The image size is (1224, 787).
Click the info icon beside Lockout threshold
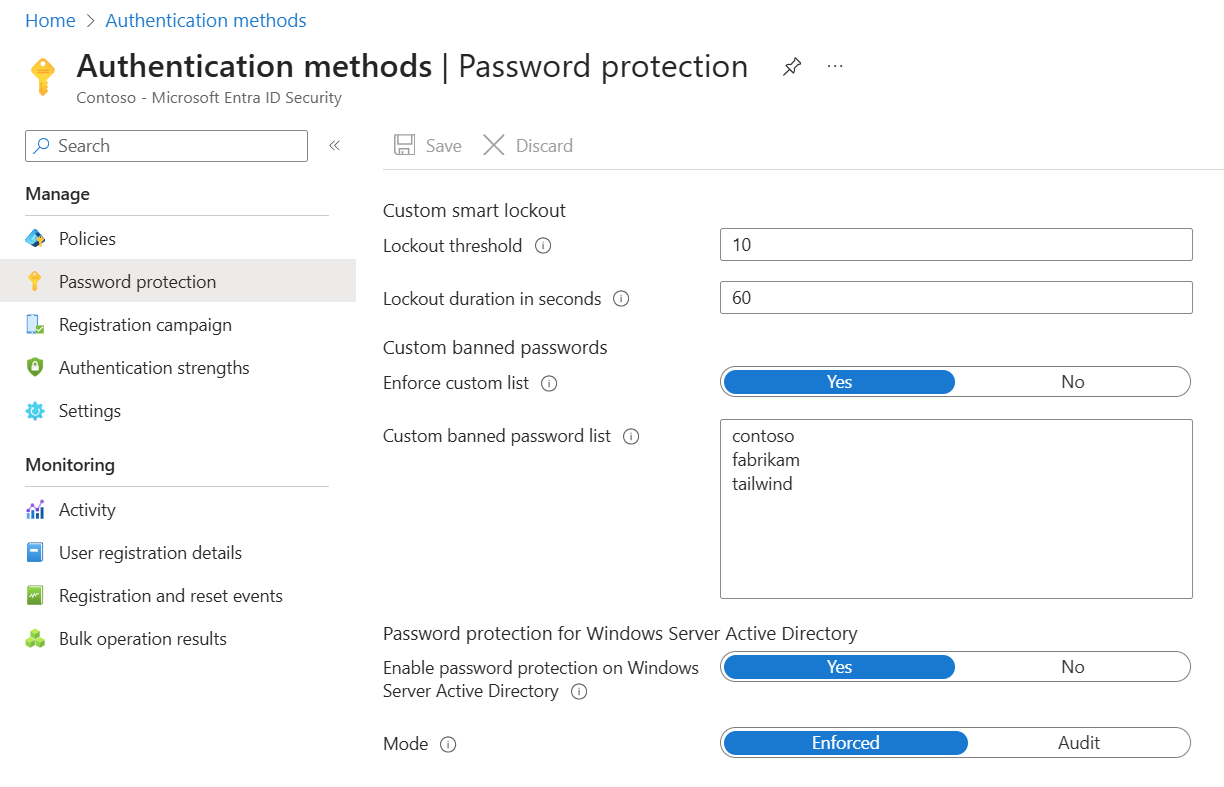click(543, 246)
